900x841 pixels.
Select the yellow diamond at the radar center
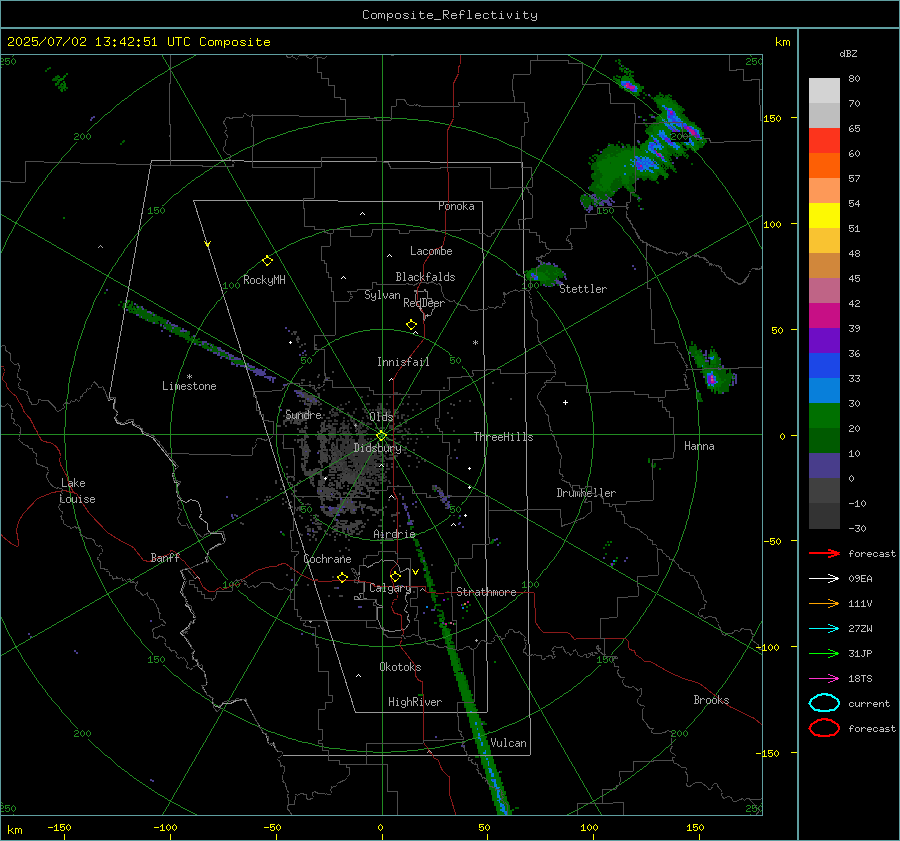click(381, 436)
